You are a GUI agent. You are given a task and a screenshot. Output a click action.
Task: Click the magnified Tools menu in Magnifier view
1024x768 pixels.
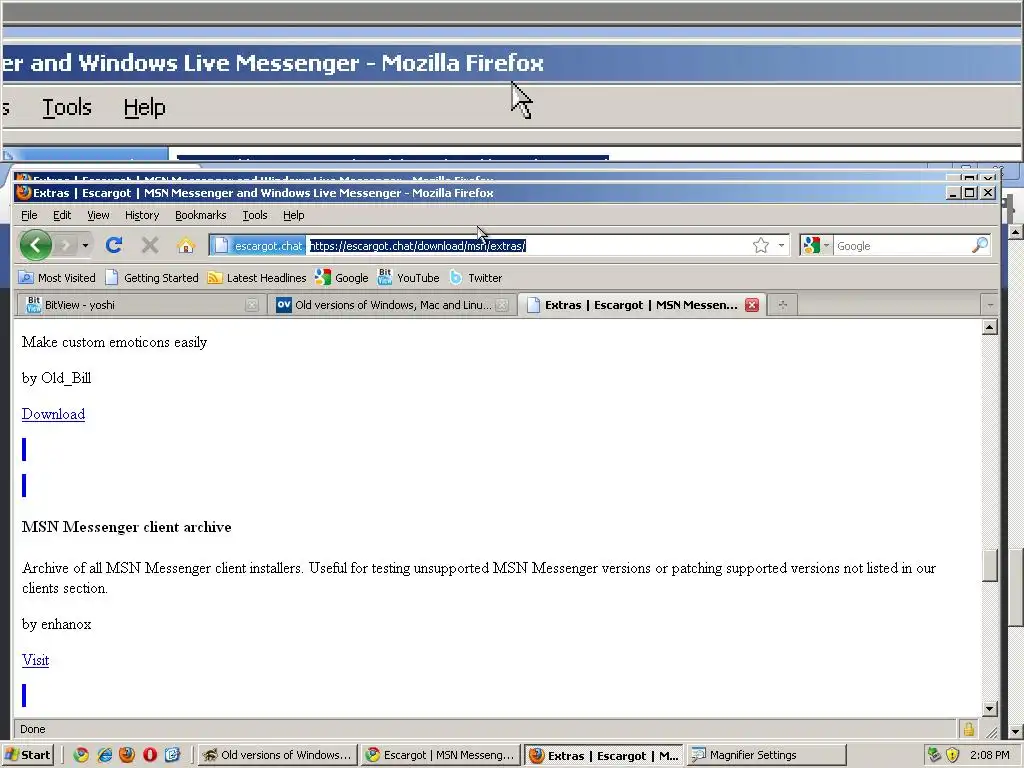[x=67, y=108]
